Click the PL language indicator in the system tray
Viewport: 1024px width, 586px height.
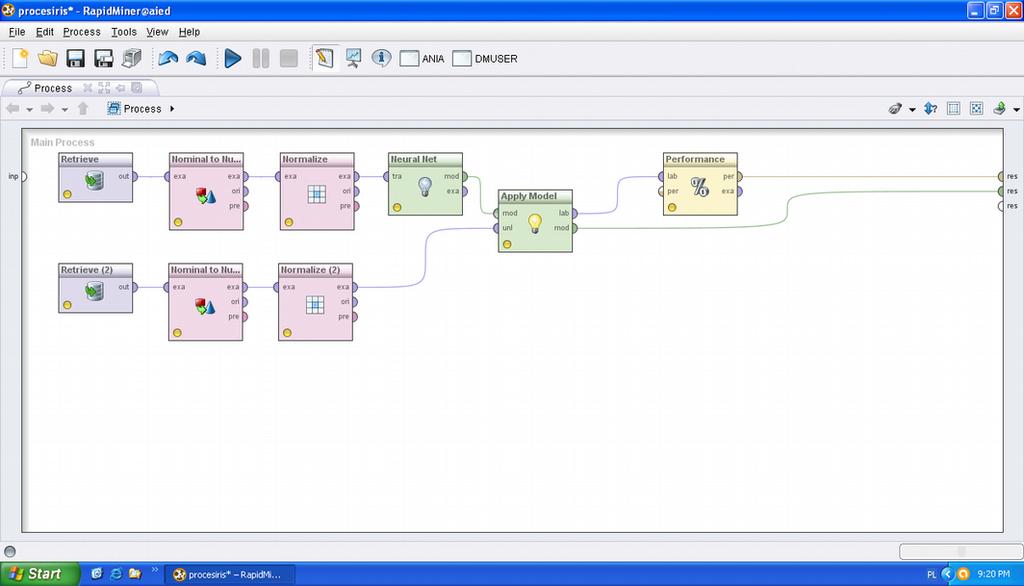pos(931,574)
